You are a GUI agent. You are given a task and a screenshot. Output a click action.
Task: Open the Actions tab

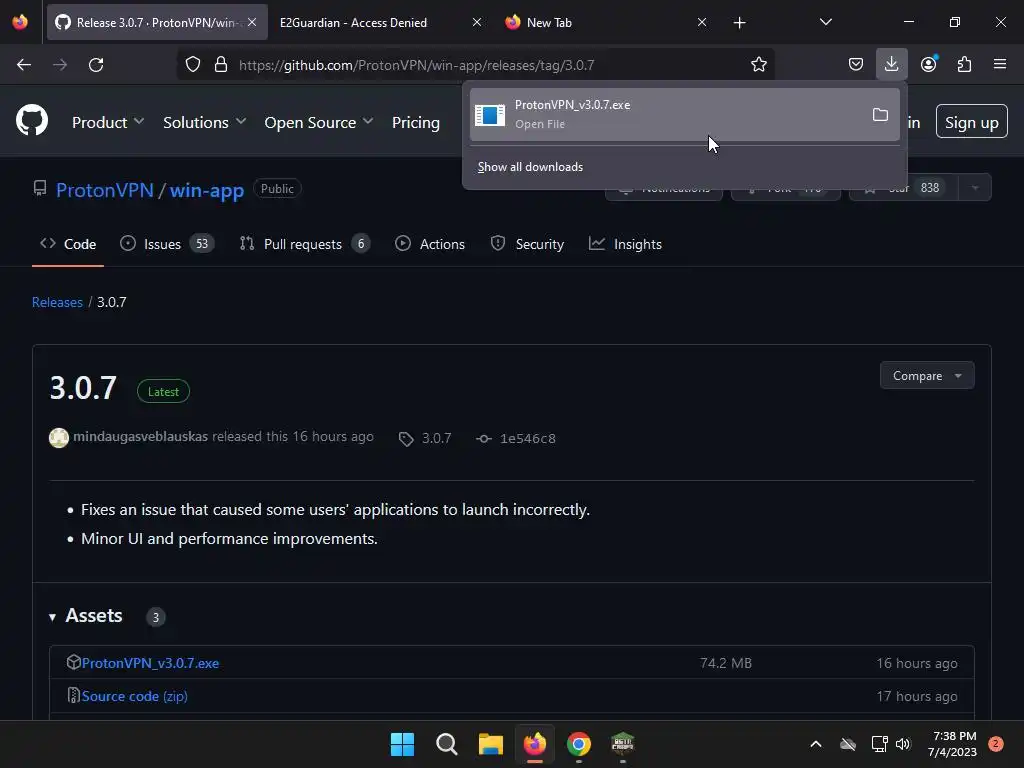pos(430,244)
